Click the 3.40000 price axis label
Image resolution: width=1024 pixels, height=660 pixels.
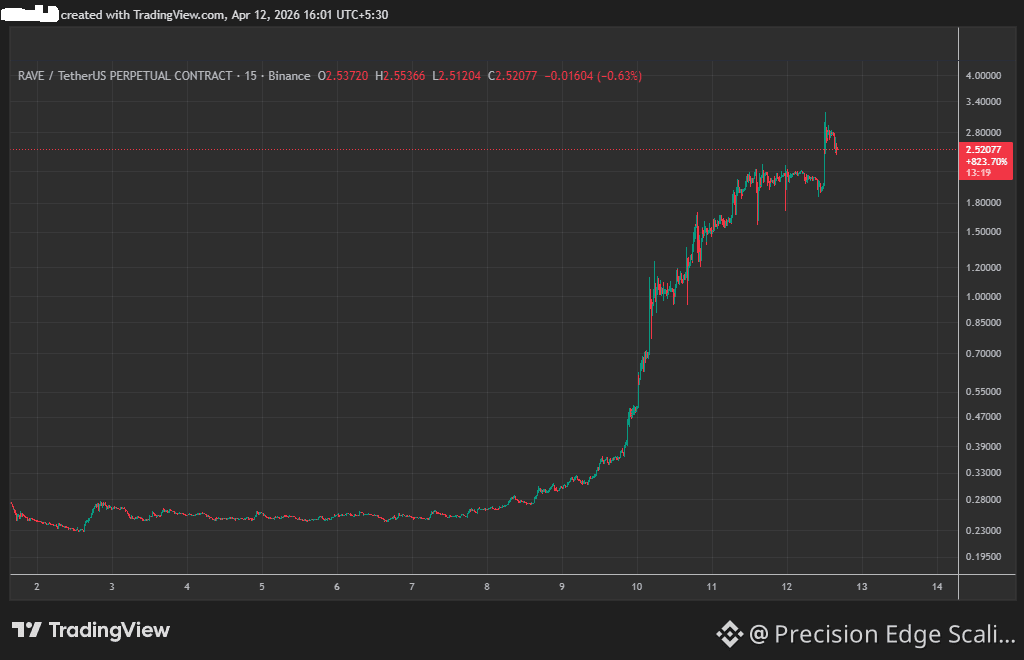tap(984, 102)
